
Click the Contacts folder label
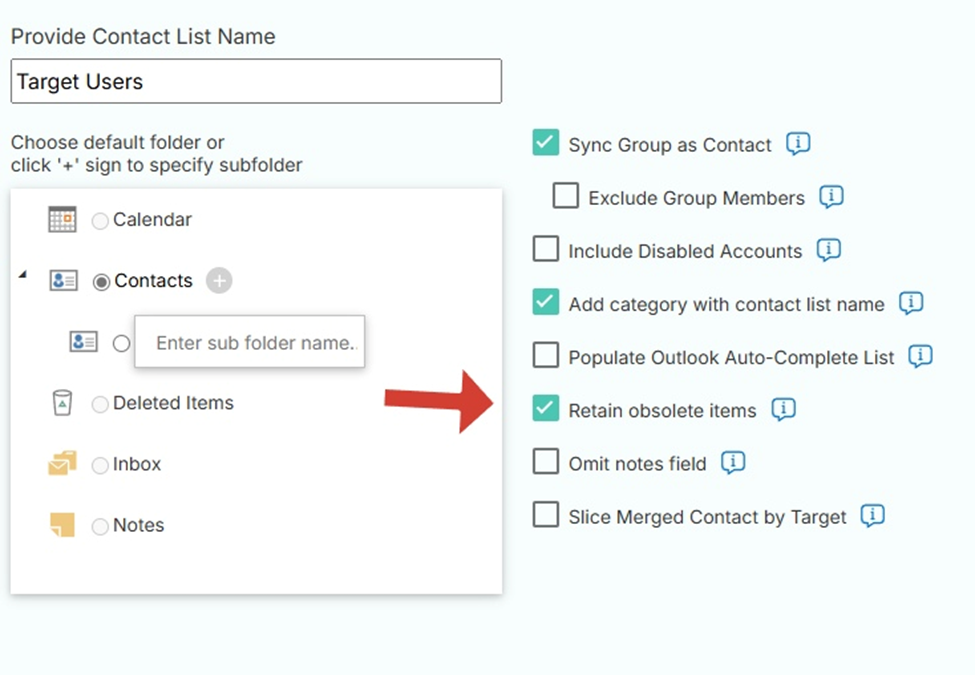pos(154,280)
